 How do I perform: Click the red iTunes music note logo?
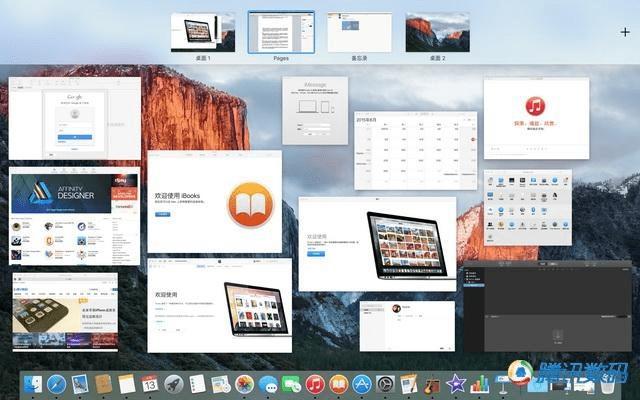(x=535, y=107)
